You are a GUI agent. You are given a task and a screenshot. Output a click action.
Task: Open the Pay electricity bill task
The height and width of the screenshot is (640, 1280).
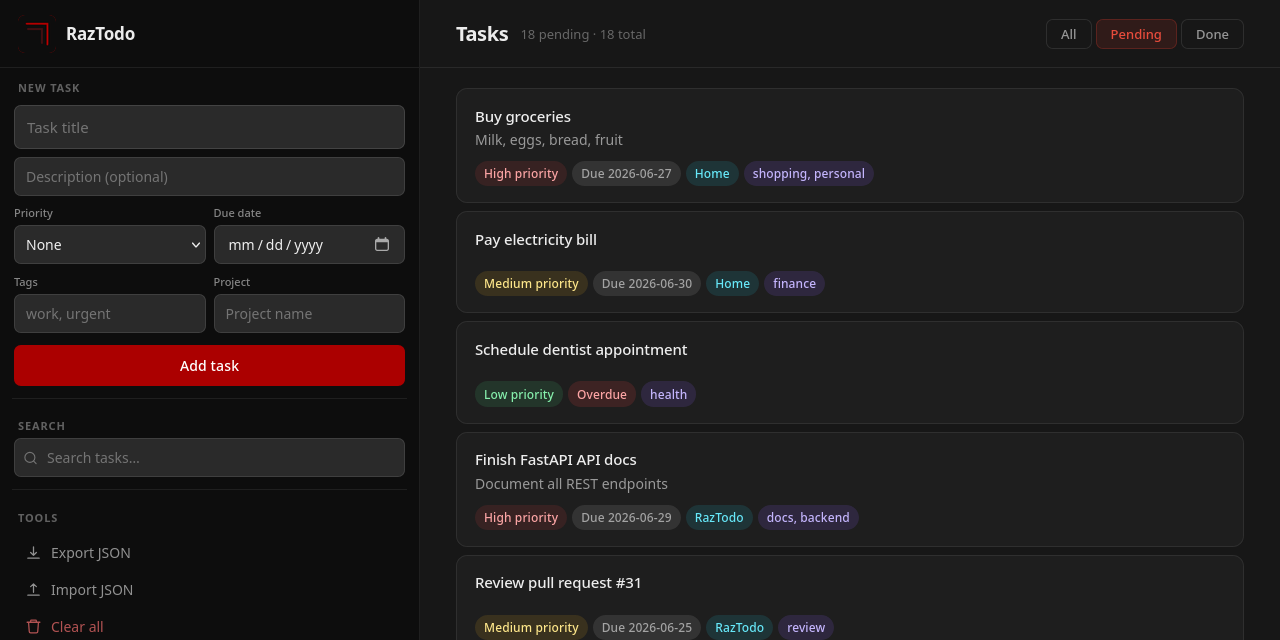[x=536, y=240]
